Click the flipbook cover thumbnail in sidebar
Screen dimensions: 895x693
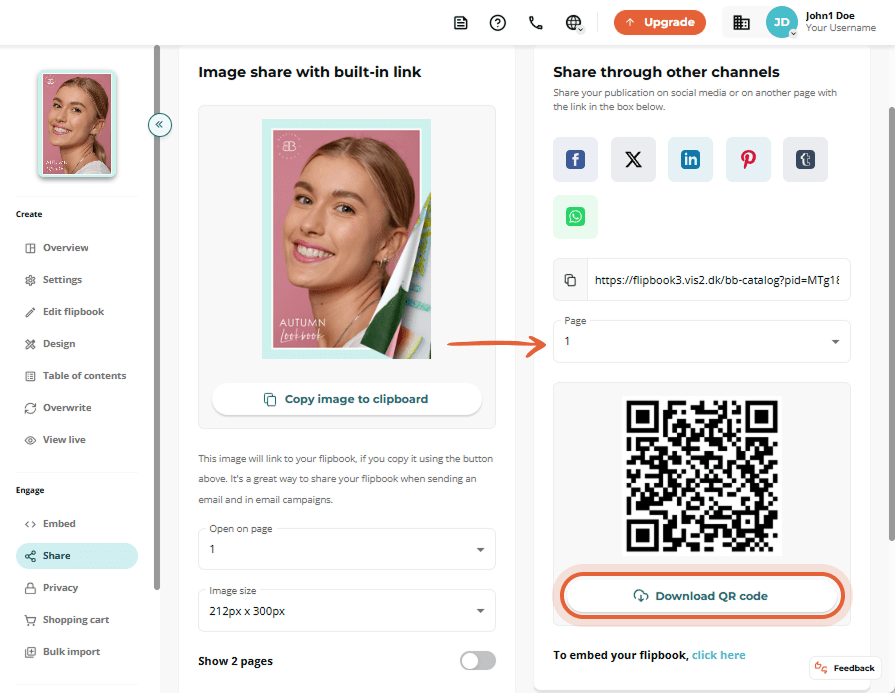pos(77,124)
